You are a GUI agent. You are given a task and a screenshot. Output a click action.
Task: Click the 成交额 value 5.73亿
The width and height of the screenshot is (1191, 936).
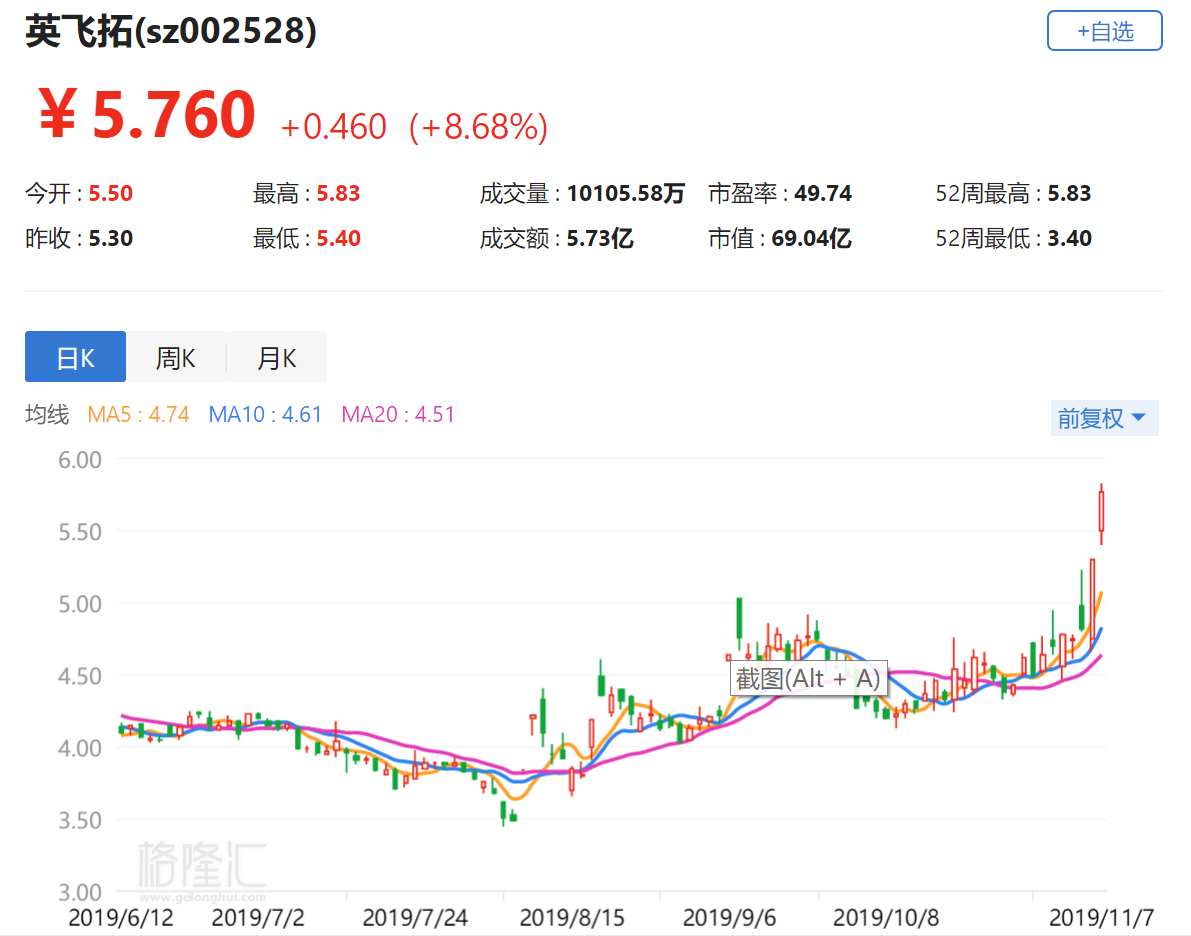tap(600, 239)
